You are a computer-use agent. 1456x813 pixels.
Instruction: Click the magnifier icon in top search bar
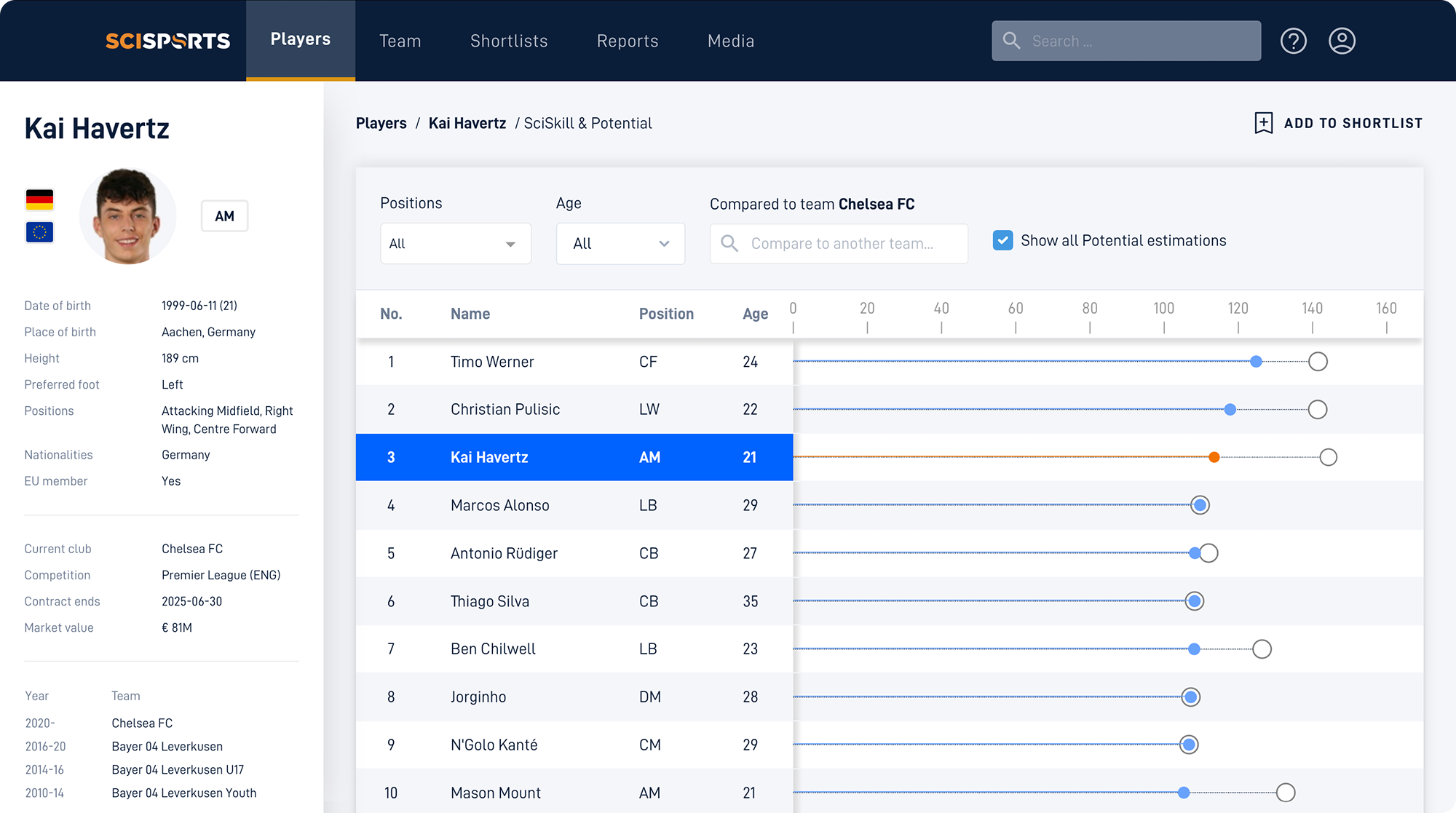click(1011, 41)
